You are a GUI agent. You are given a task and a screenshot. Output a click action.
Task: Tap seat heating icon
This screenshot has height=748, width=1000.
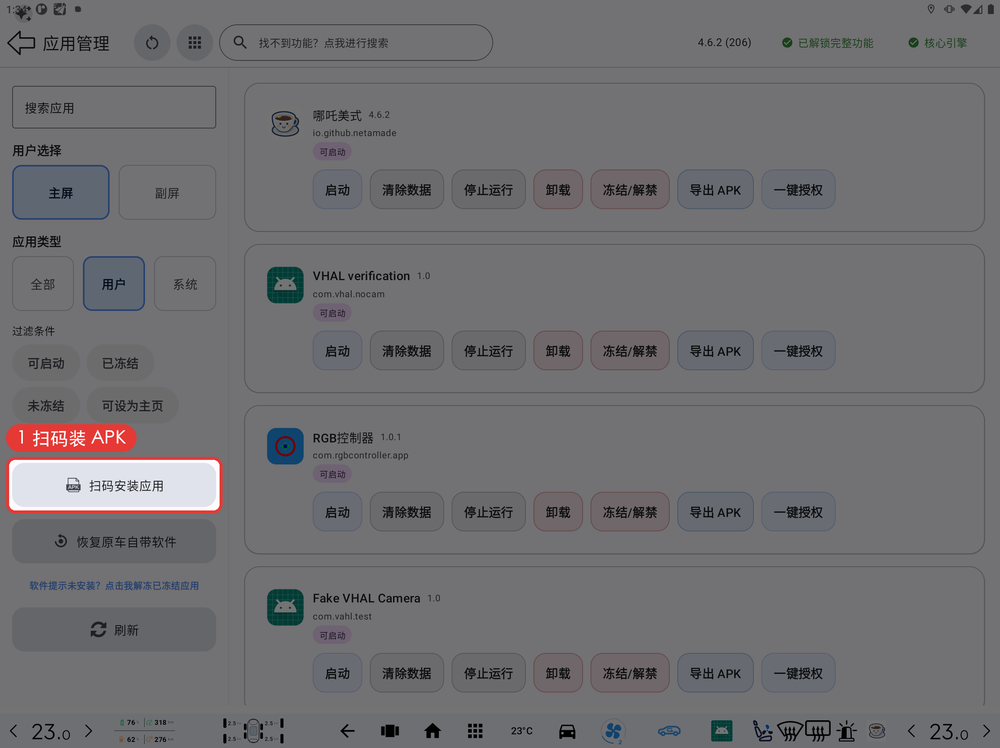pyautogui.click(x=762, y=731)
